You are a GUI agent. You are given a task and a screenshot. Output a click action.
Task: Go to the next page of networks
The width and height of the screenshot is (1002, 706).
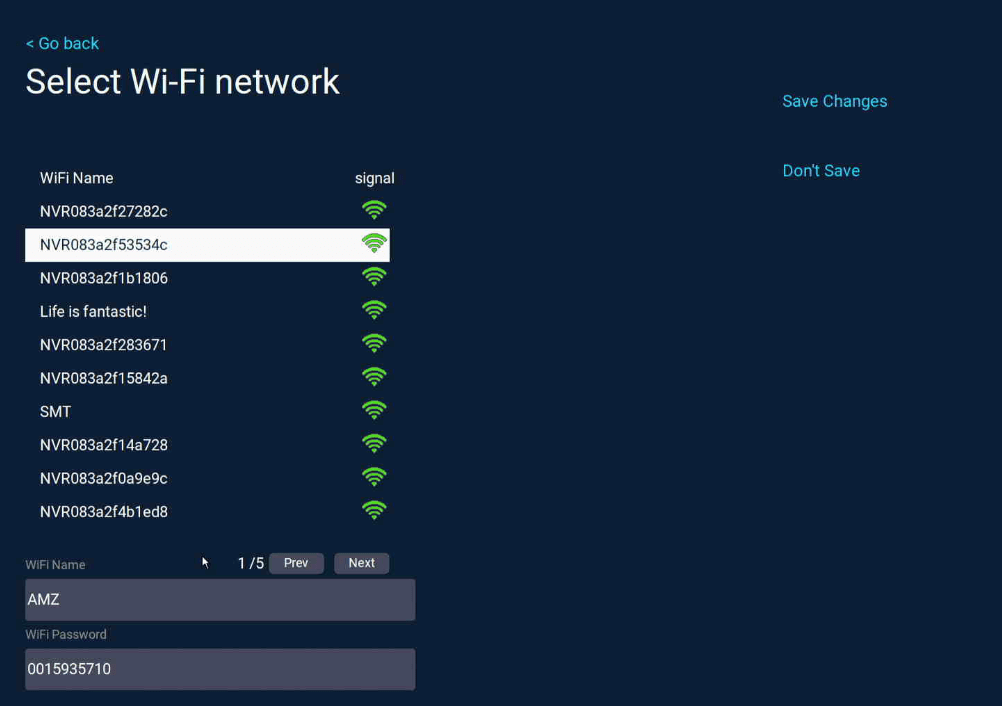coord(361,564)
